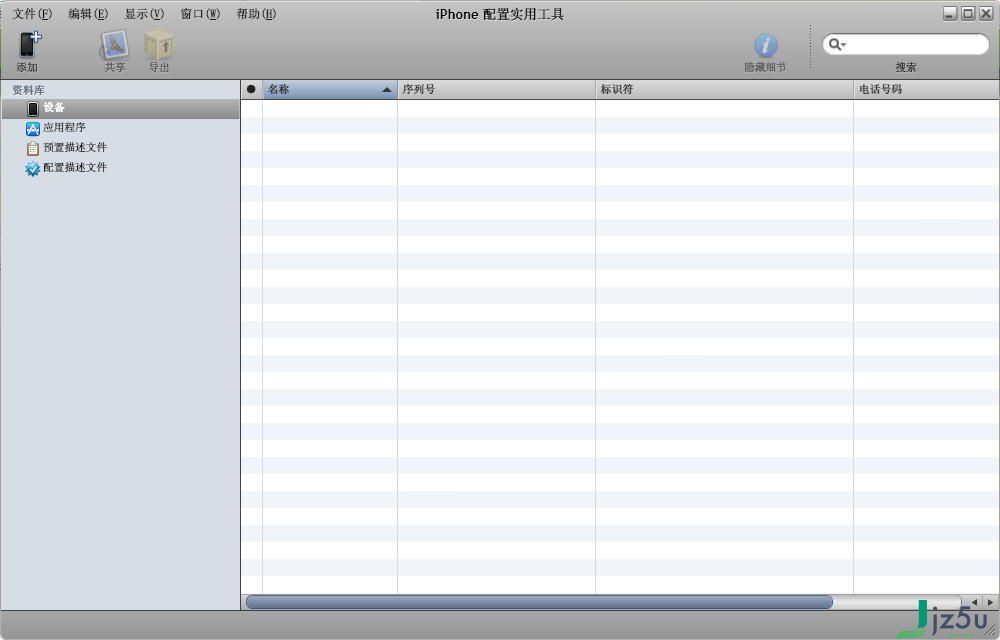This screenshot has height=640, width=1000.
Task: Open the 窗口(W) menu
Action: [200, 13]
